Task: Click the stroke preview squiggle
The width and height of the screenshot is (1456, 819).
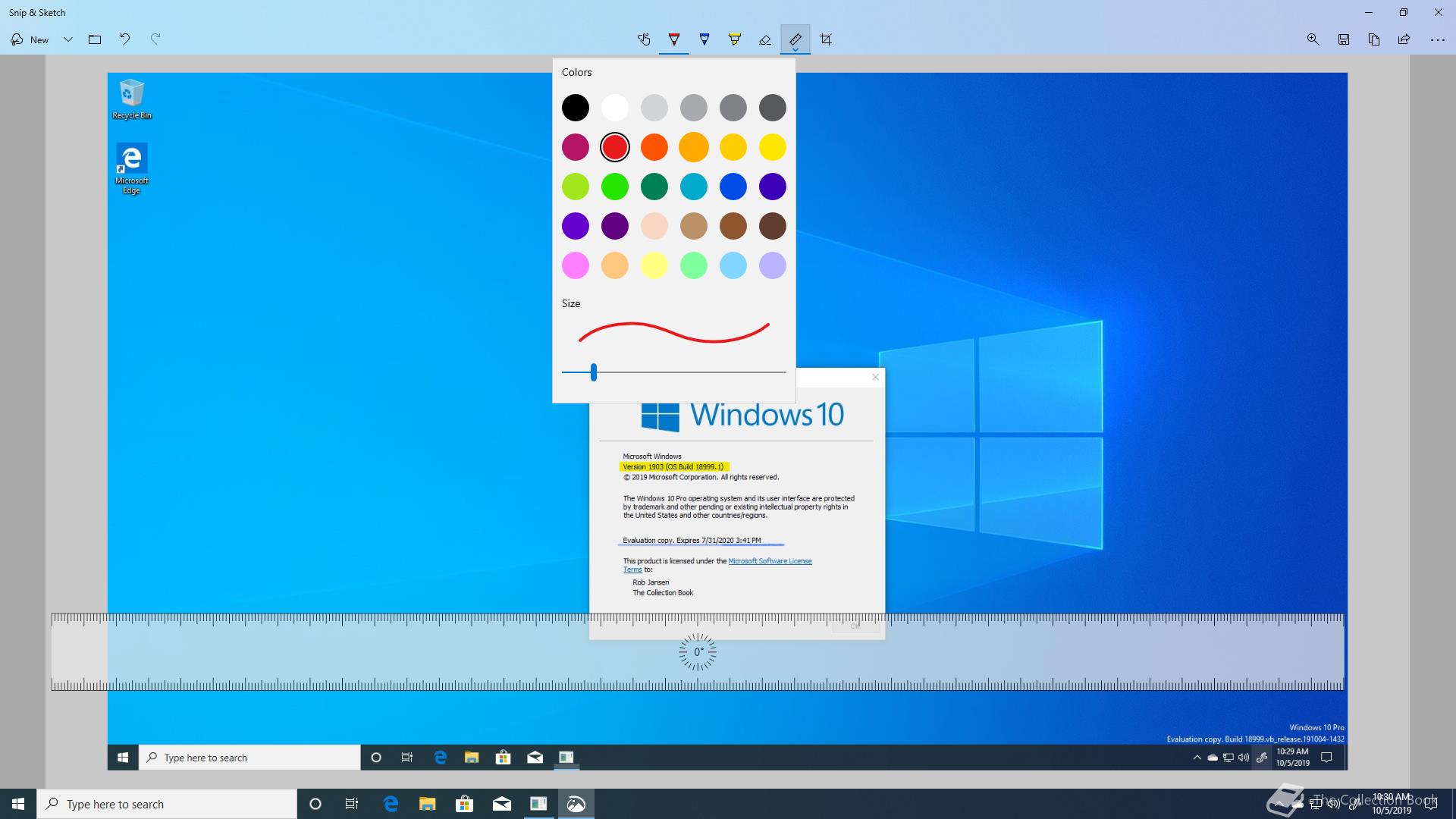Action: (x=674, y=332)
